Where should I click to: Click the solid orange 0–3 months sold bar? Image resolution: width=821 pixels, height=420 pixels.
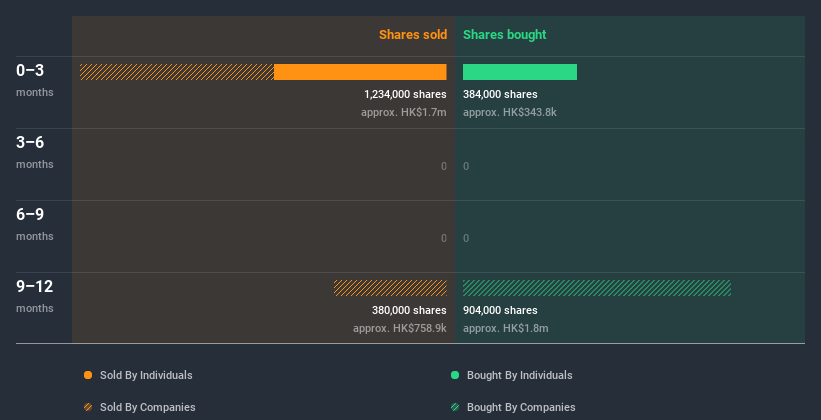pyautogui.click(x=360, y=72)
